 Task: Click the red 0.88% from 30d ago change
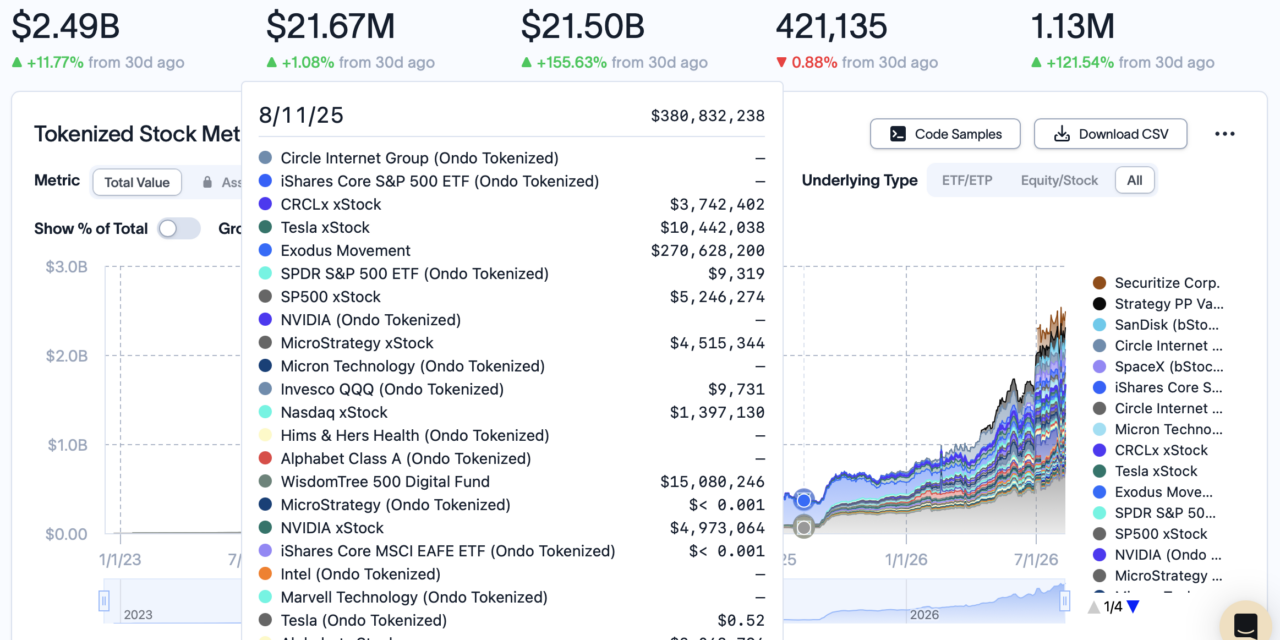click(x=857, y=62)
